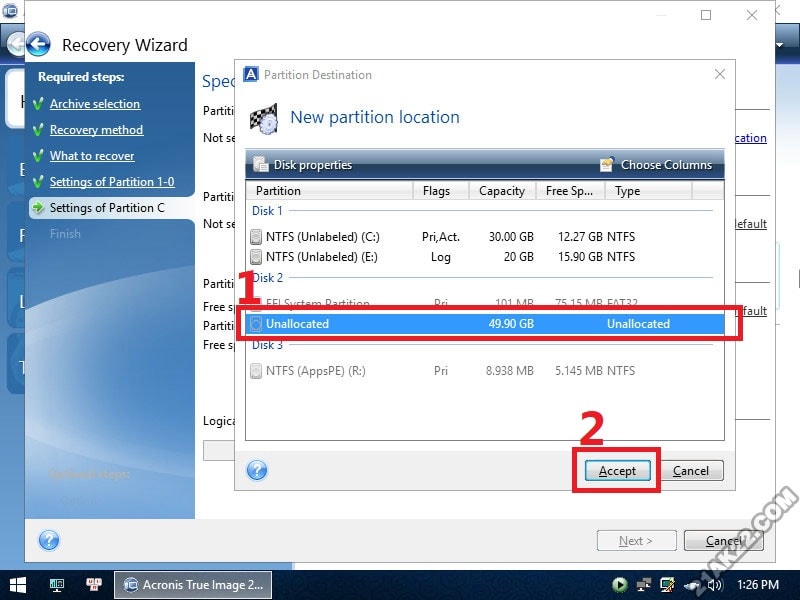800x600 pixels.
Task: Maximize the Recovery Wizard window
Action: [x=706, y=15]
